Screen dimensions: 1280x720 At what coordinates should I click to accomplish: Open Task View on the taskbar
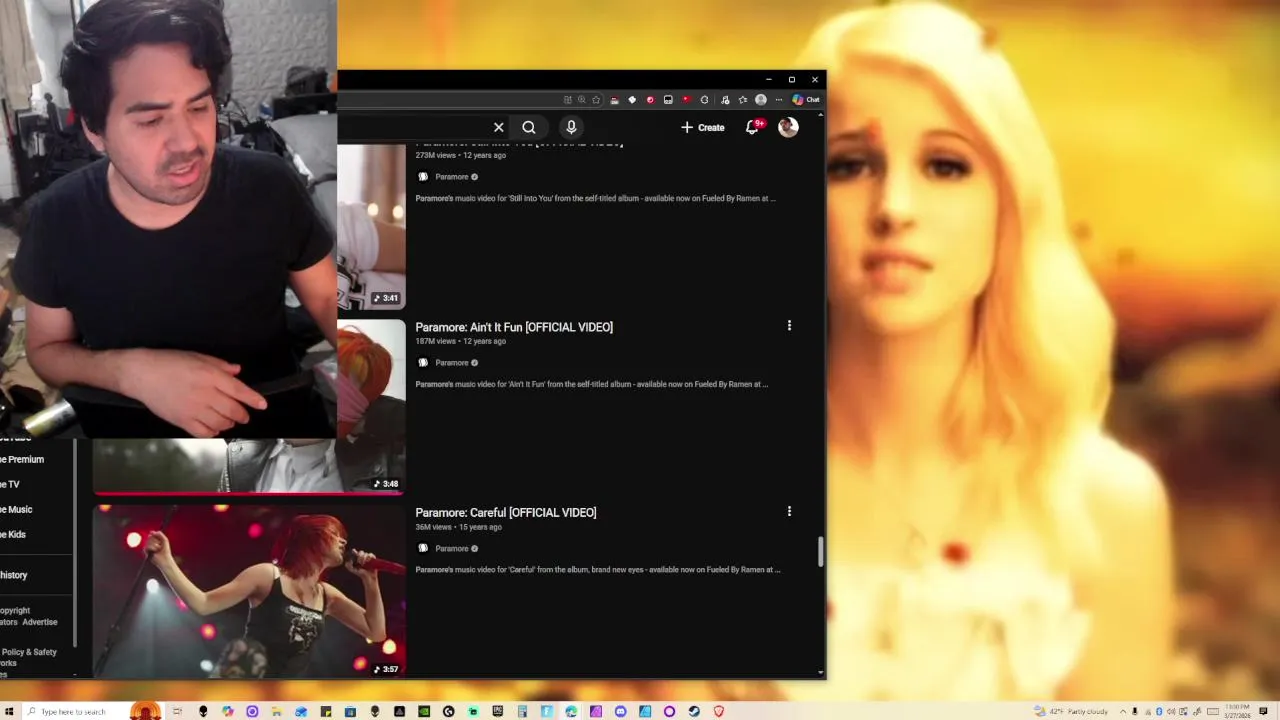(x=177, y=711)
